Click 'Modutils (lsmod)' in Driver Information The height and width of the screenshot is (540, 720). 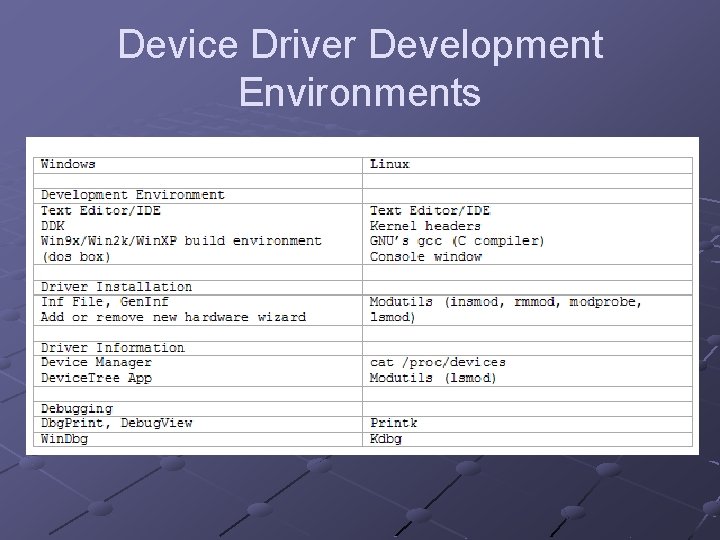(x=433, y=378)
